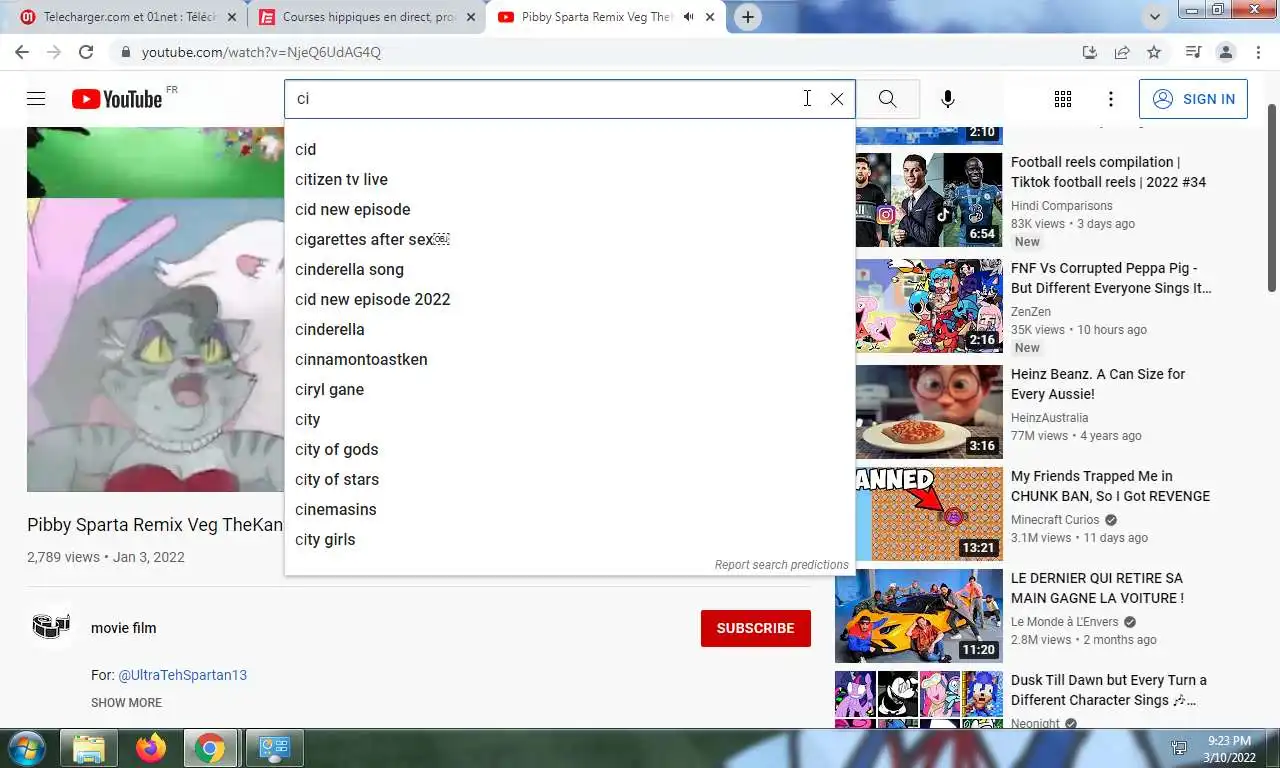Open Football reels compilation thumbnail
Screen dimensions: 1280x768
pyautogui.click(x=929, y=200)
